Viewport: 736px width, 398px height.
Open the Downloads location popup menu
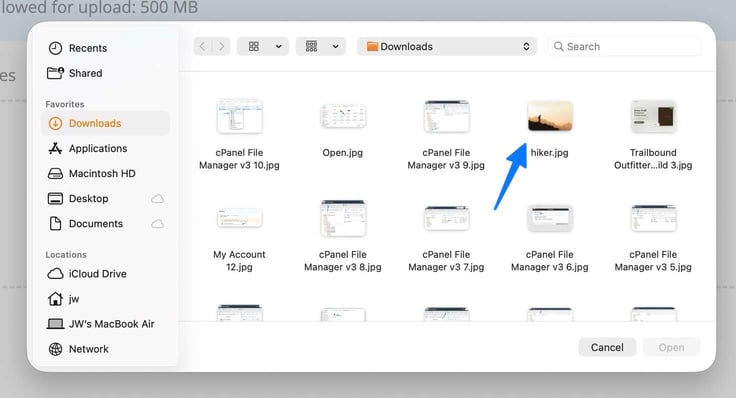point(447,46)
